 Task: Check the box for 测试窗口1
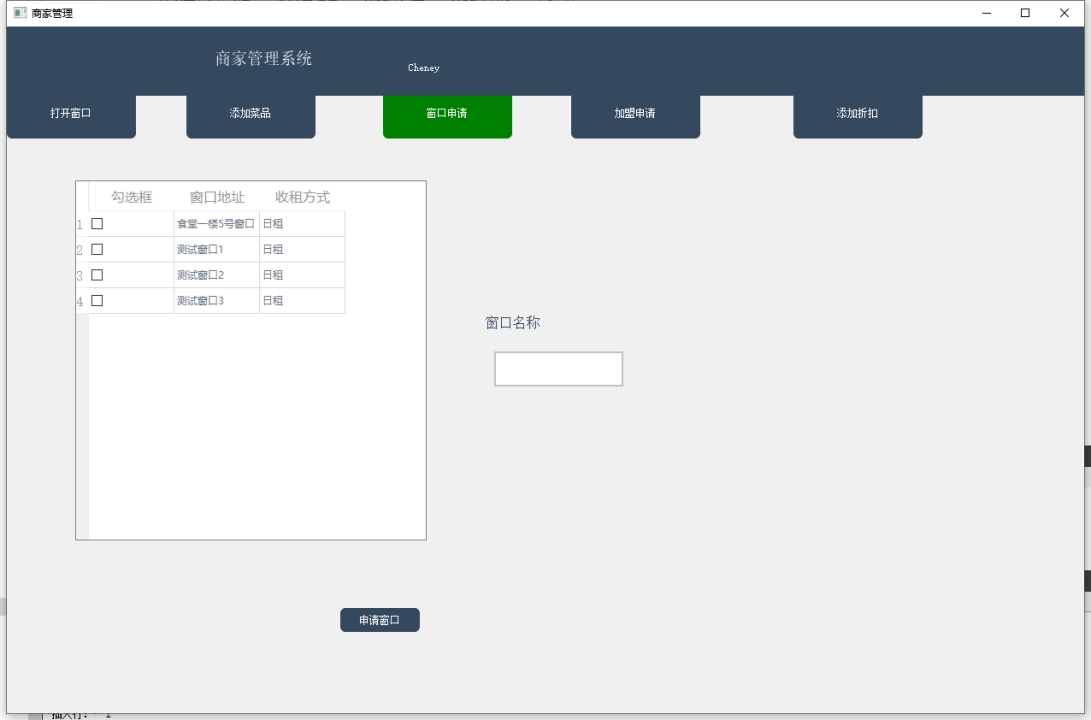click(97, 249)
